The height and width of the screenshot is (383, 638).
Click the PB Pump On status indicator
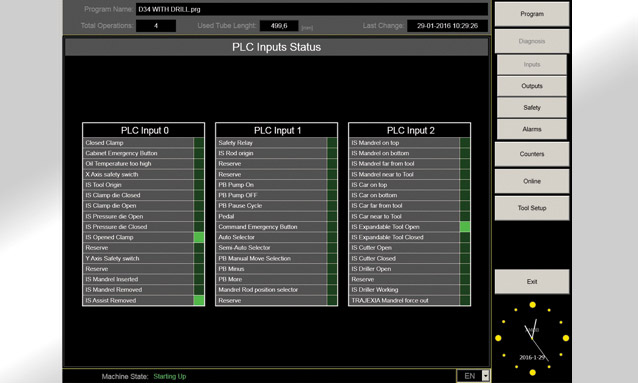coord(332,185)
